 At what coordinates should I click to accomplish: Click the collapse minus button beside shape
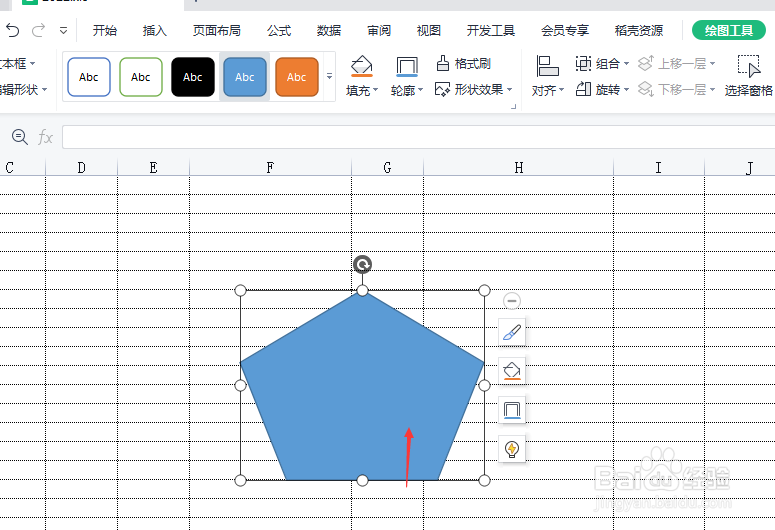(512, 301)
